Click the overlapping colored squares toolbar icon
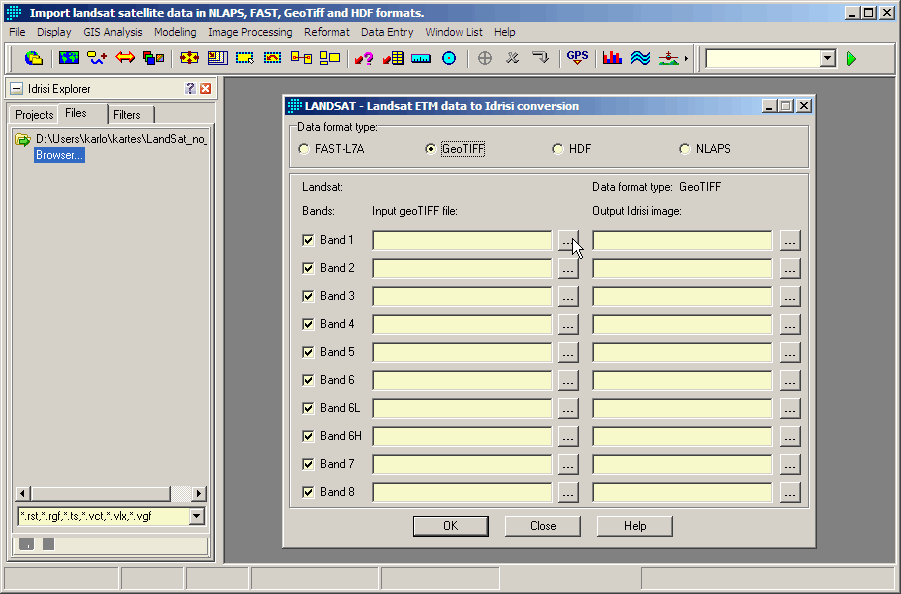 [153, 58]
